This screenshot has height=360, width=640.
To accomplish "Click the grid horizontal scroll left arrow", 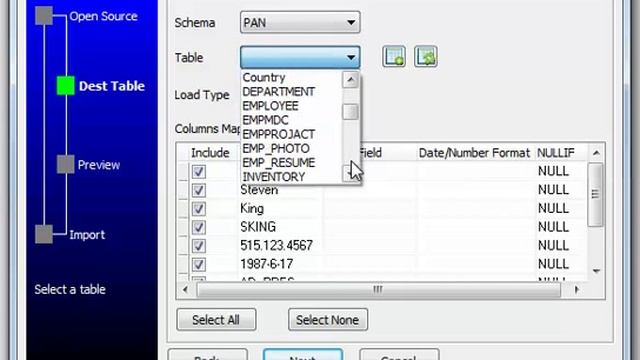I will tap(185, 290).
